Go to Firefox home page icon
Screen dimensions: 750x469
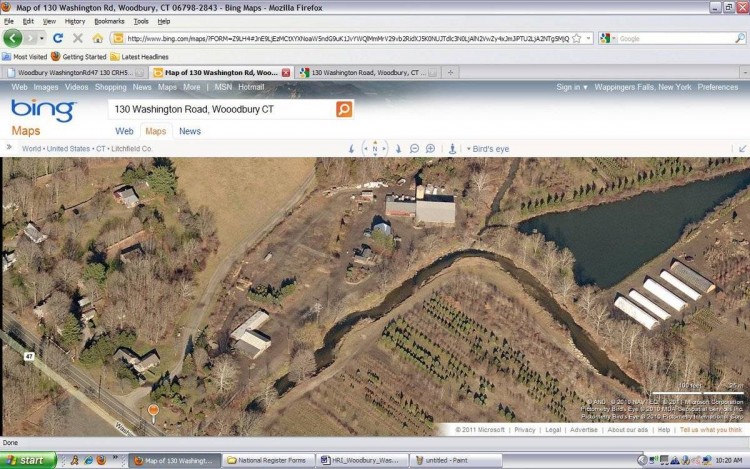(x=98, y=38)
